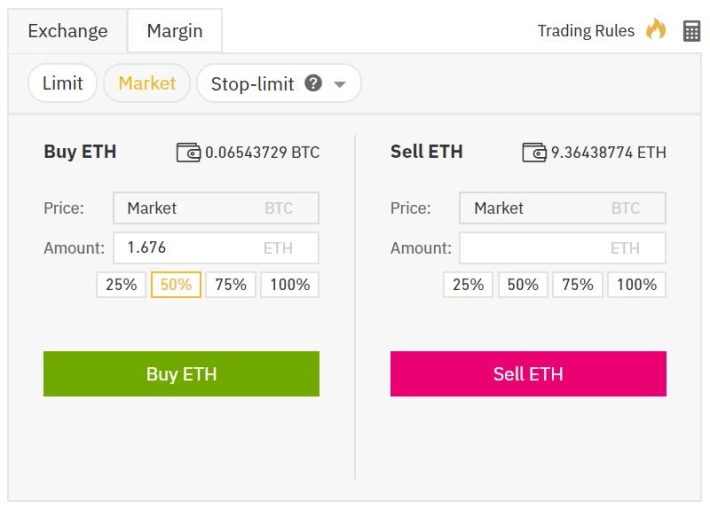The image size is (710, 510).
Task: Click the buy Amount input field
Action: [x=216, y=248]
